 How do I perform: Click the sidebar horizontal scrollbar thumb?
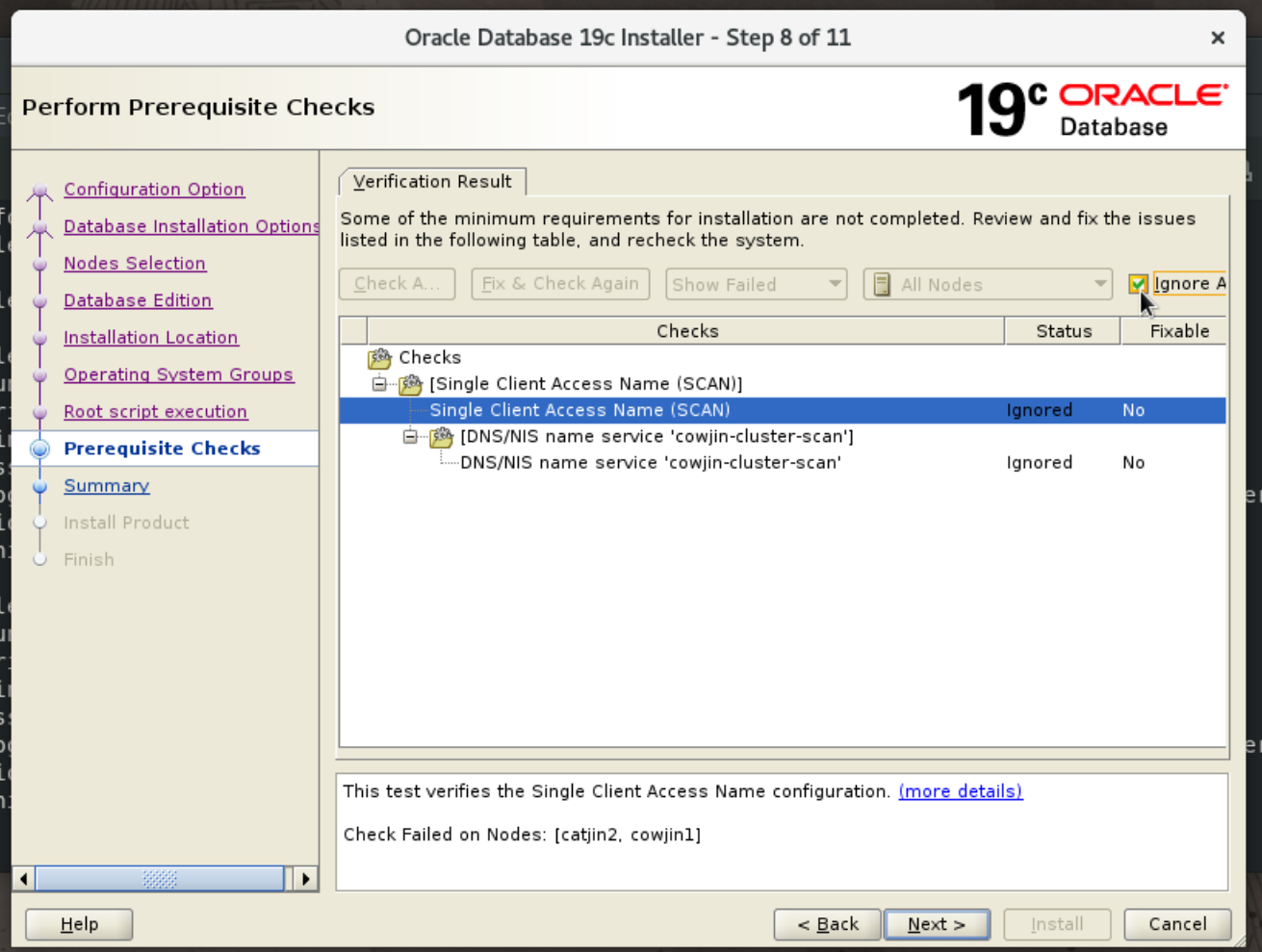click(160, 879)
